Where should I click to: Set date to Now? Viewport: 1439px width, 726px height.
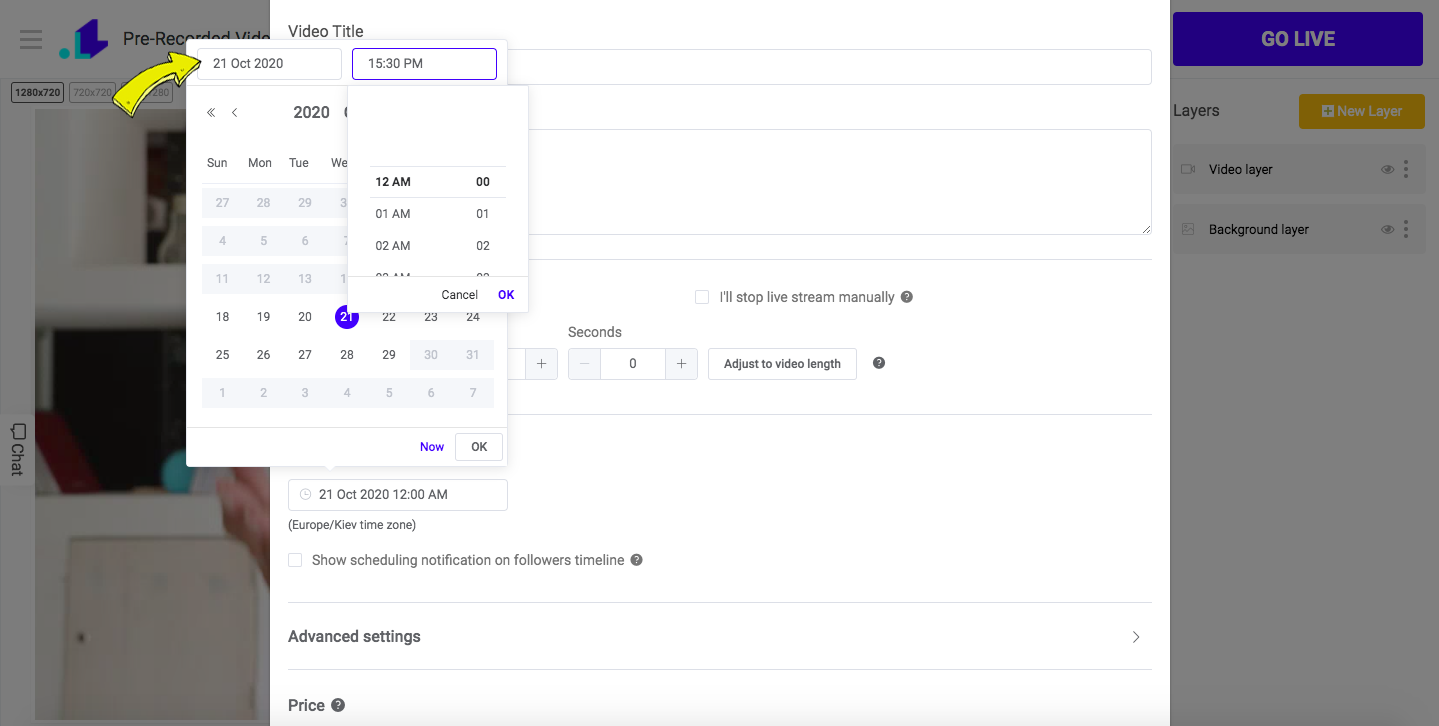pos(432,447)
